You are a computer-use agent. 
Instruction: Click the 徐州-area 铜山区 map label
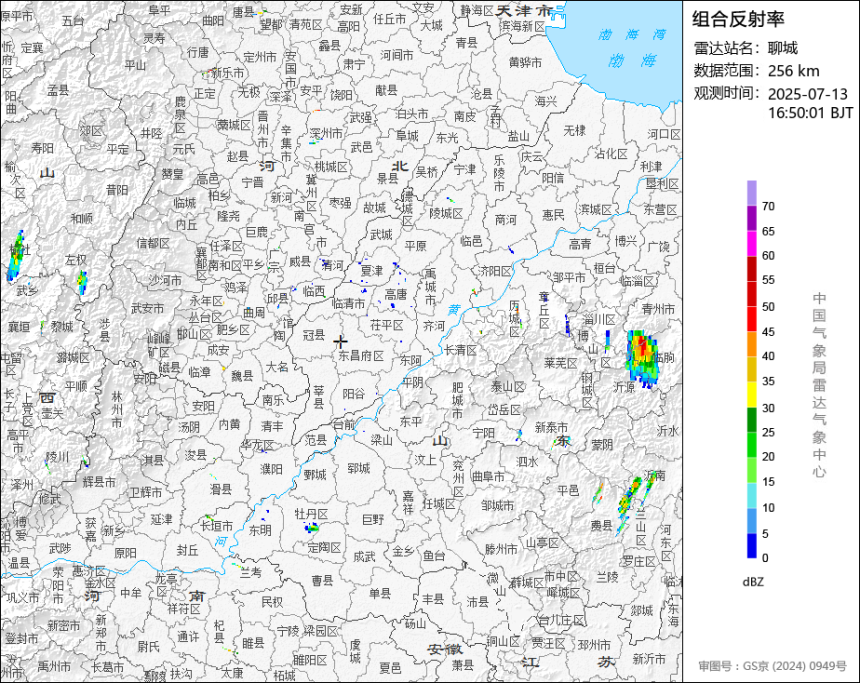click(x=503, y=641)
